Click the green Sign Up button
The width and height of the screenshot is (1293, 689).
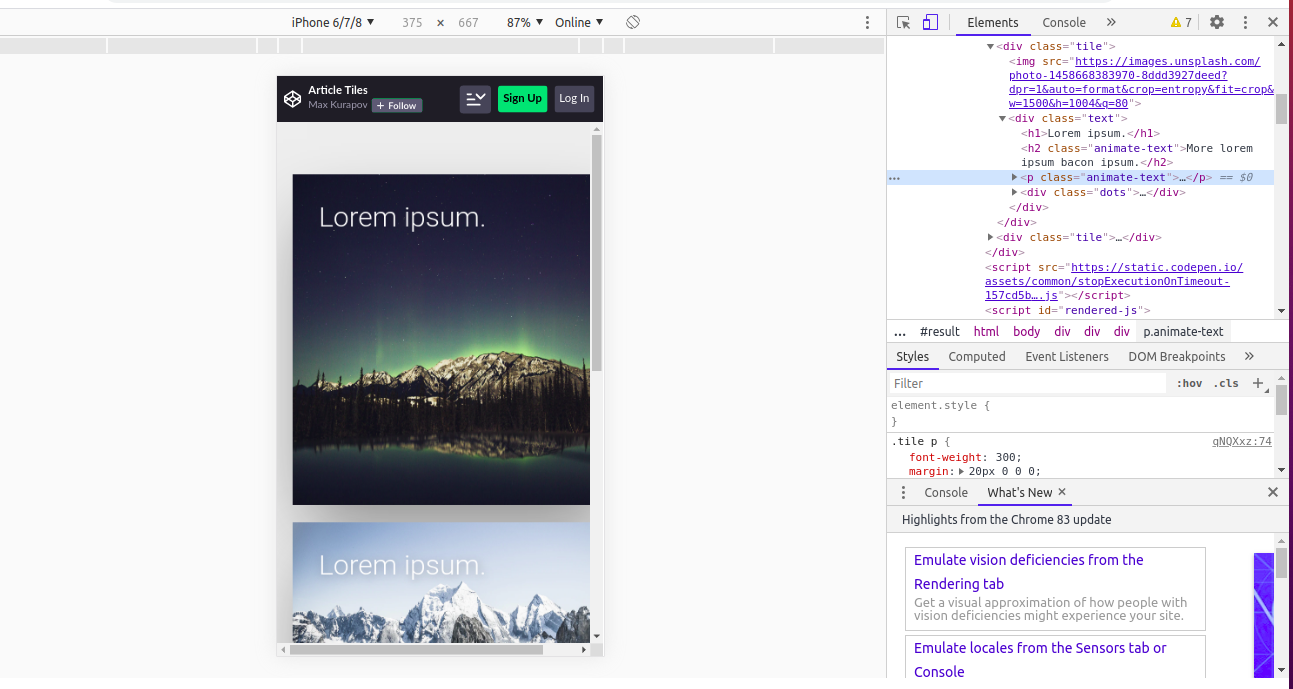click(522, 99)
